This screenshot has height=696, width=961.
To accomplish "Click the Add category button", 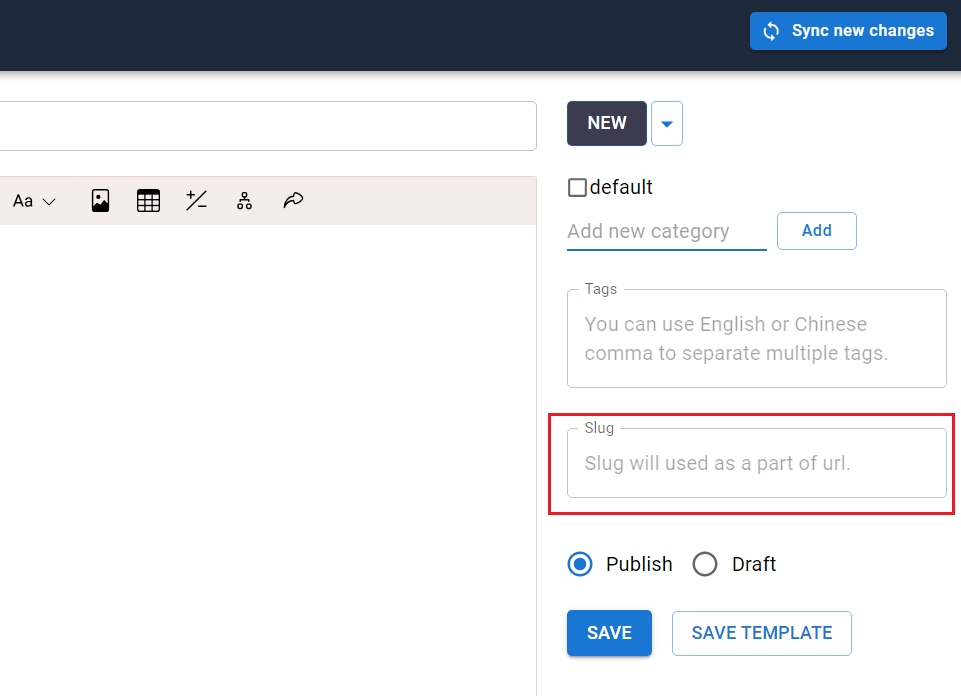I will [816, 231].
